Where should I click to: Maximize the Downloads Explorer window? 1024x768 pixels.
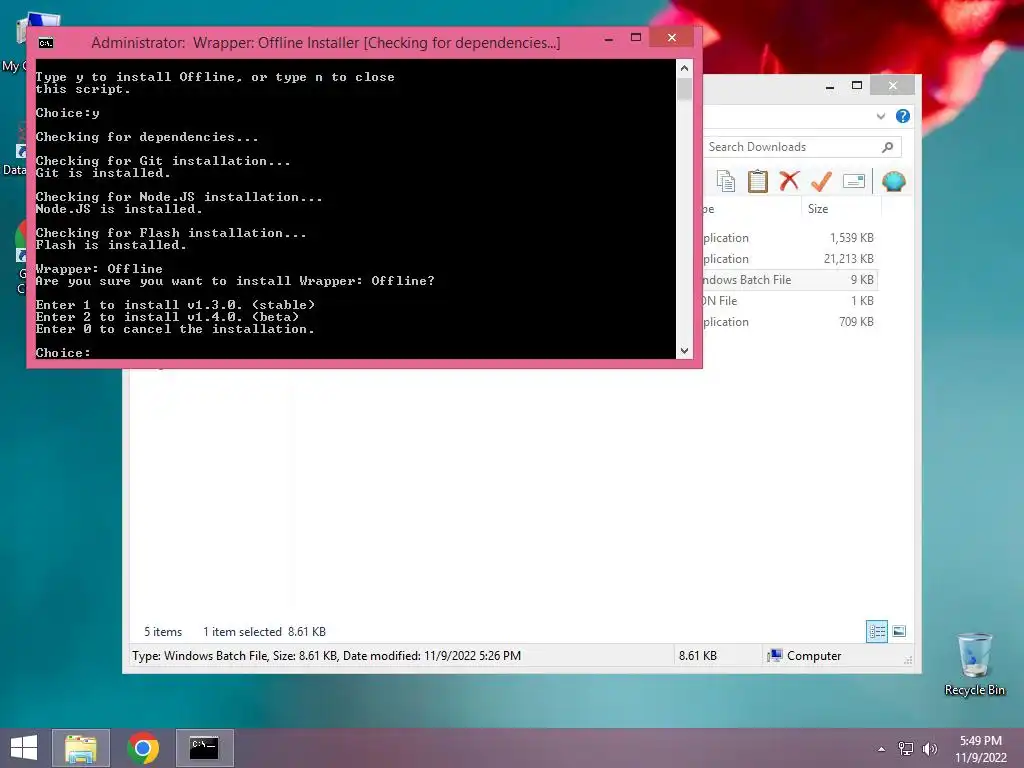(857, 86)
